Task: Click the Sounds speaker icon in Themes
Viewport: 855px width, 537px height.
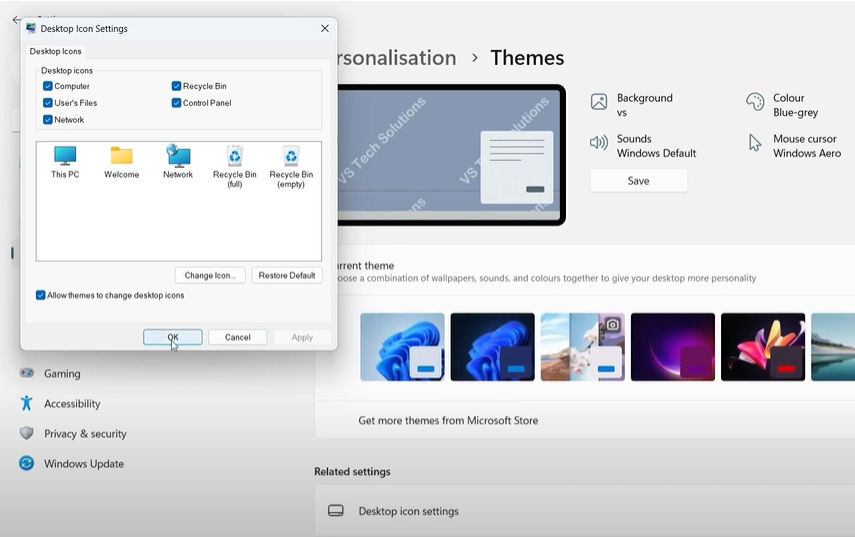Action: pyautogui.click(x=599, y=143)
